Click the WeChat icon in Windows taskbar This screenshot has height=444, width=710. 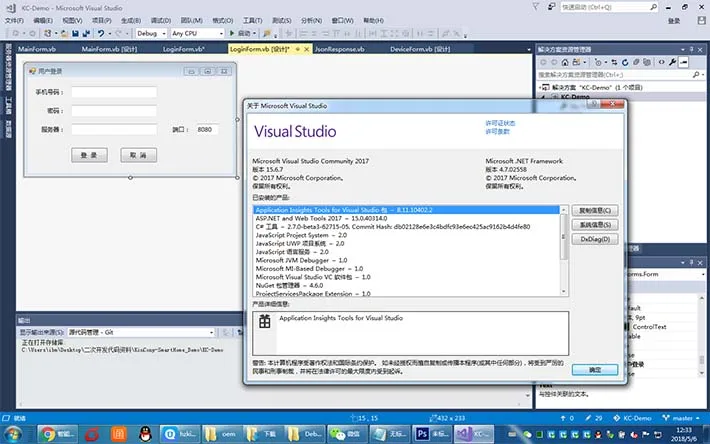pos(337,434)
